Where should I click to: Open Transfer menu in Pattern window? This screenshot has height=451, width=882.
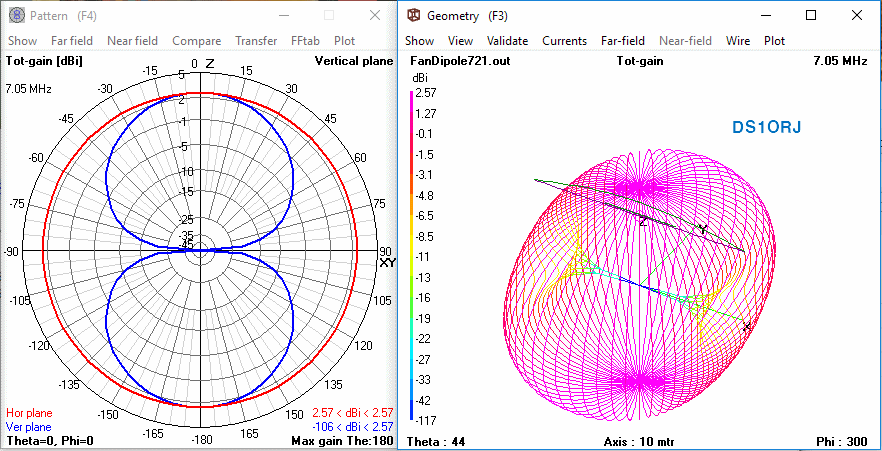pyautogui.click(x=256, y=40)
